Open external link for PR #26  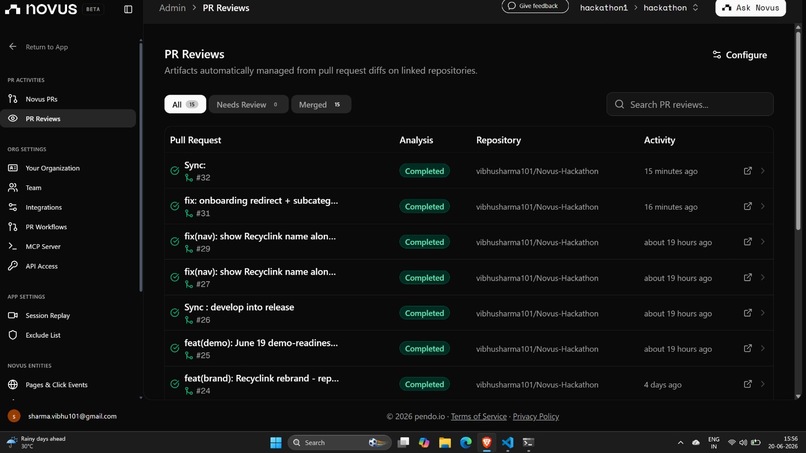point(747,313)
